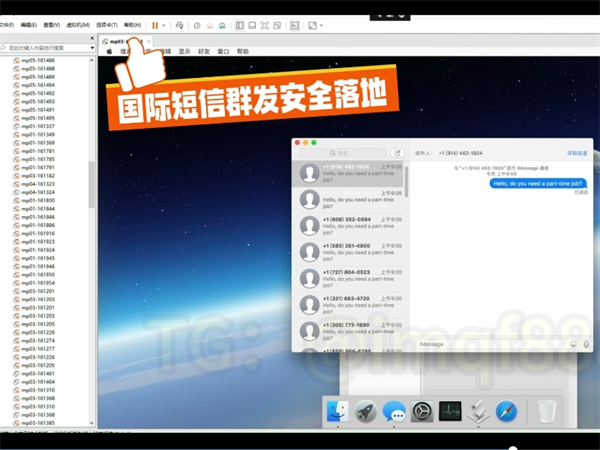
Task: Click the Apple menu icon
Action: [109, 50]
